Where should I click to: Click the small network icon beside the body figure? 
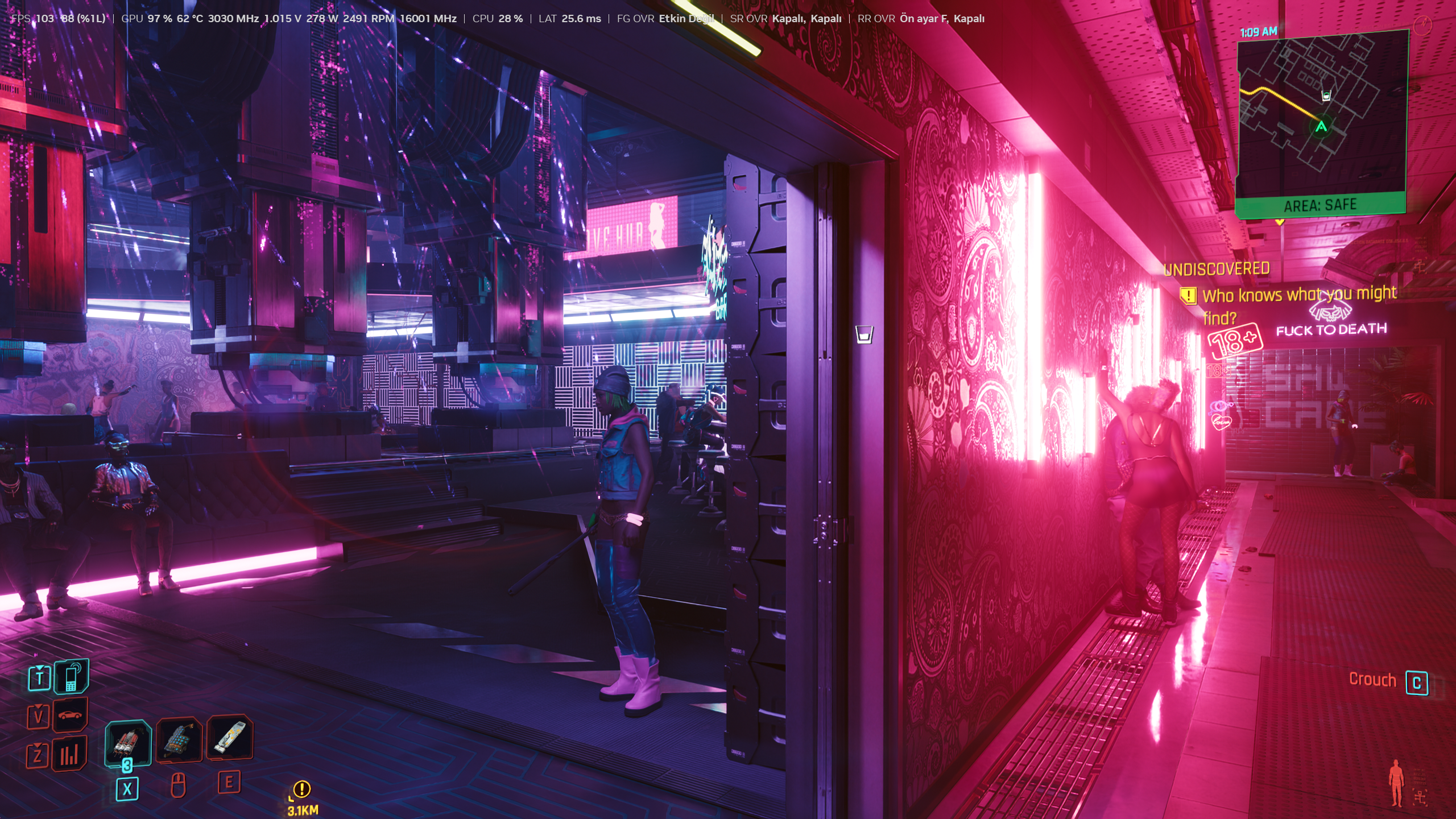pos(1420,797)
